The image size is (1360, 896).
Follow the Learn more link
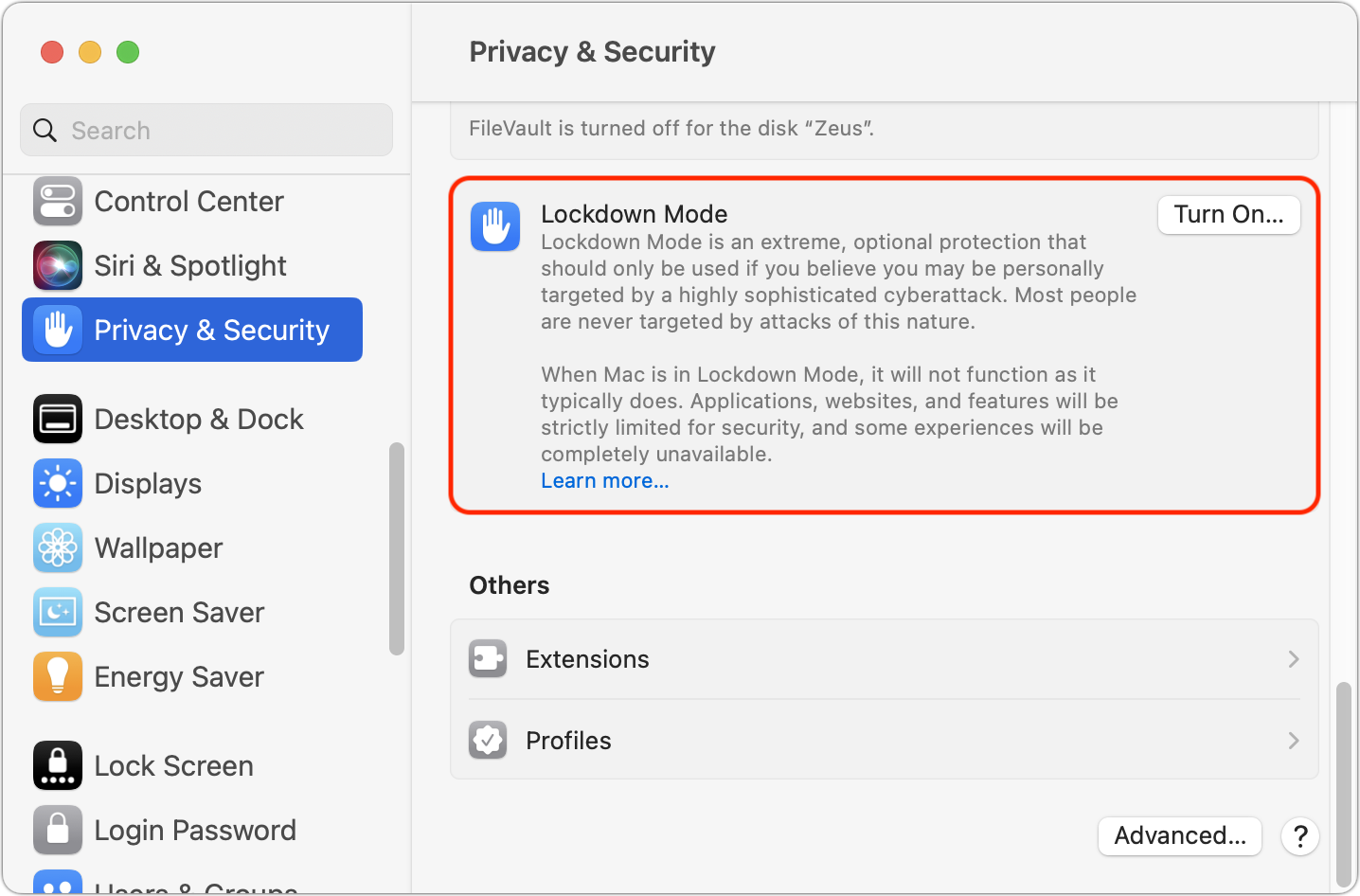click(x=604, y=481)
